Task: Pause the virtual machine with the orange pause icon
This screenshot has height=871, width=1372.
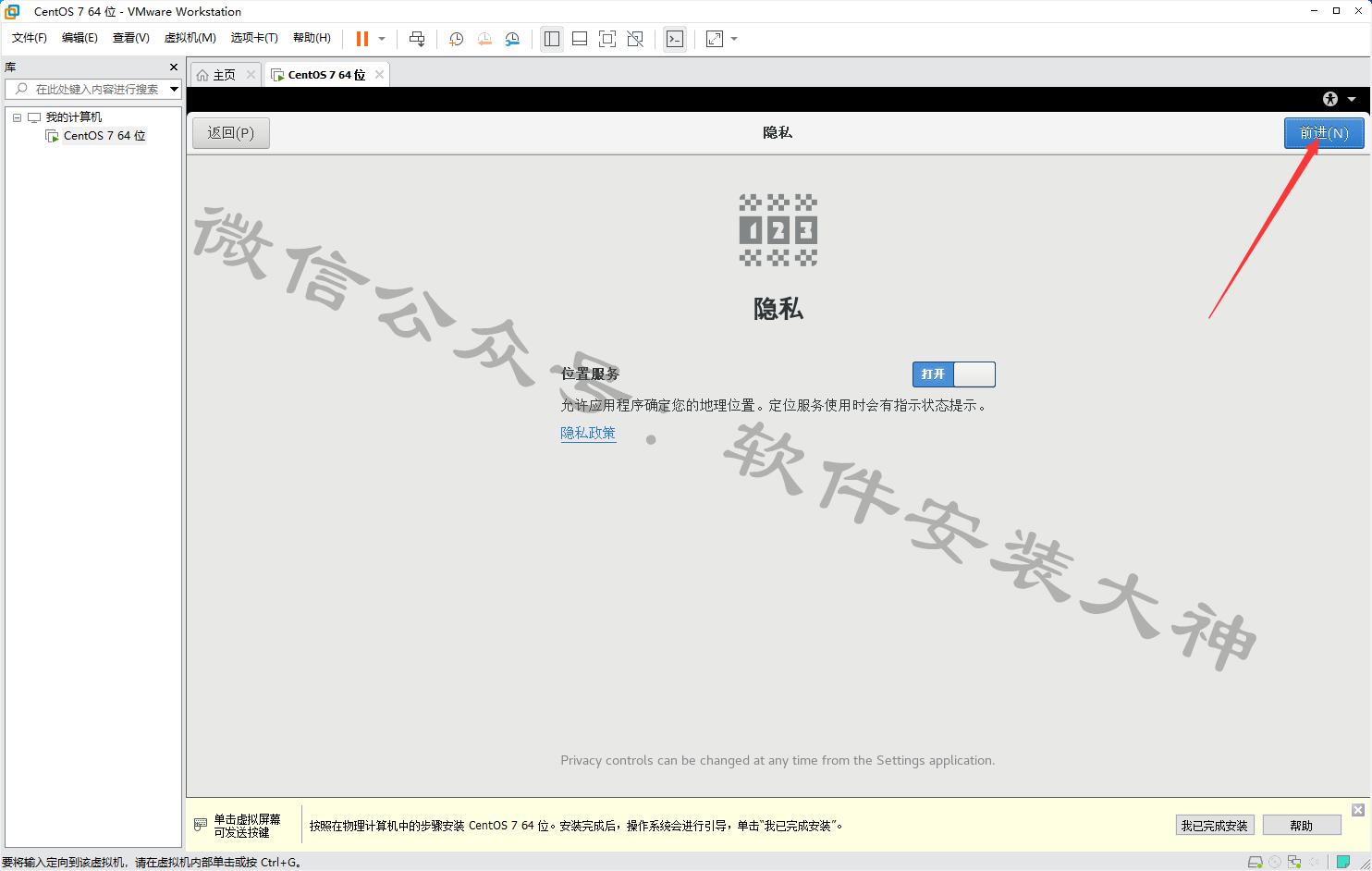Action: (x=362, y=39)
